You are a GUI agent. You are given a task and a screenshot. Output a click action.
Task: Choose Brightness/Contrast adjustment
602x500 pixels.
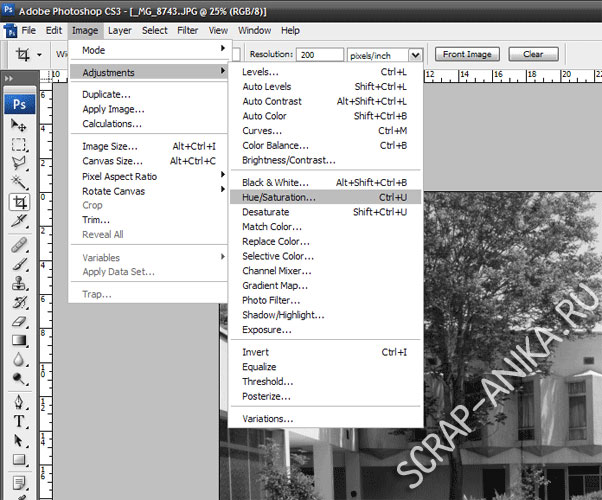coord(288,160)
